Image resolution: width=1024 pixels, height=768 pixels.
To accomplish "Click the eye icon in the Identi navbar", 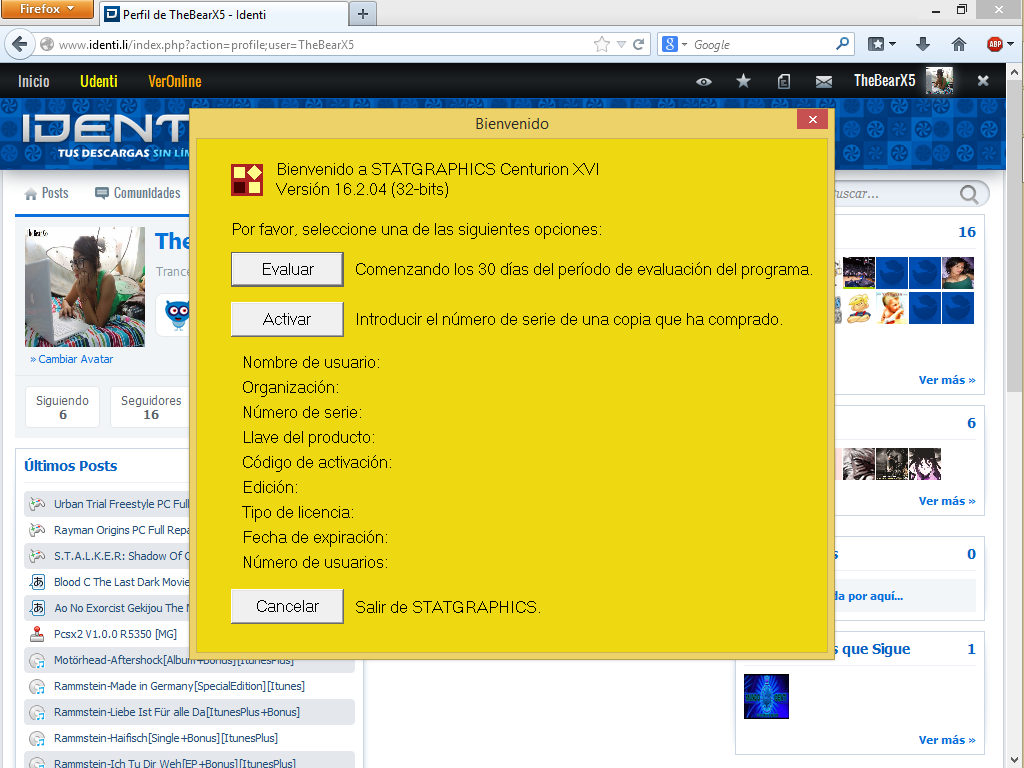I will point(703,82).
